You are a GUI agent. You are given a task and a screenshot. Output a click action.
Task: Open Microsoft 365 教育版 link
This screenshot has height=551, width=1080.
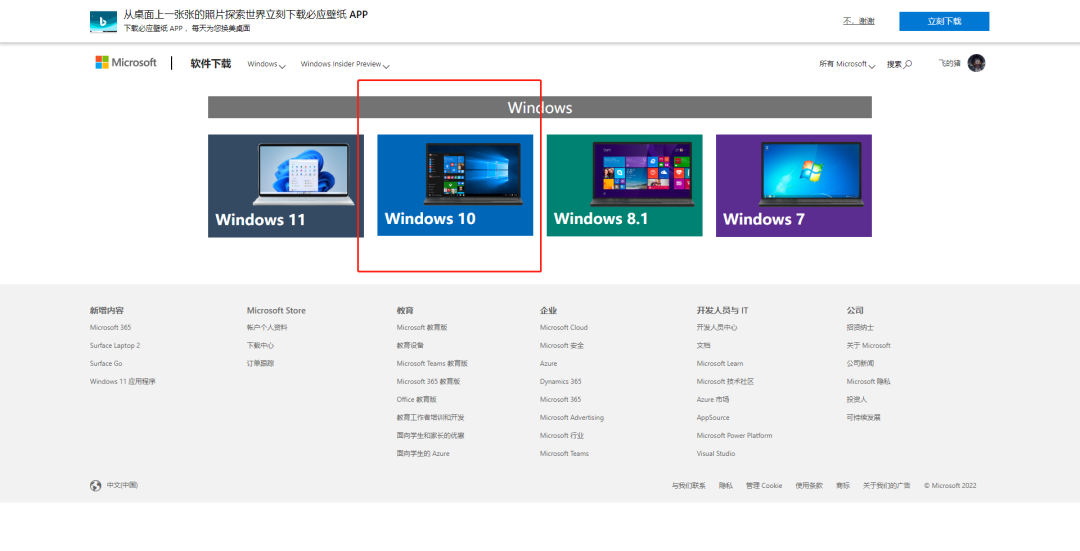428,382
